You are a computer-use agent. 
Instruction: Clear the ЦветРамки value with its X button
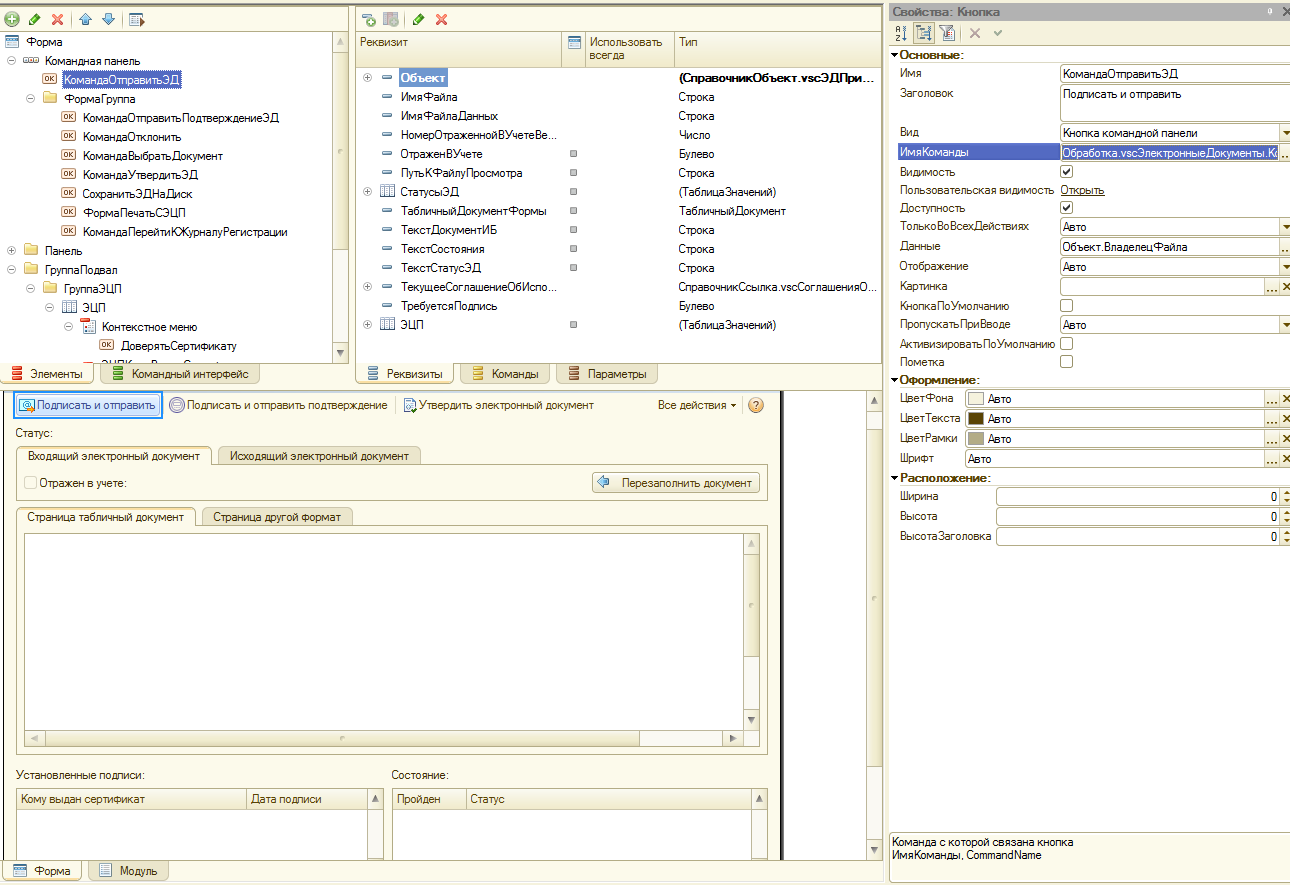point(1285,439)
